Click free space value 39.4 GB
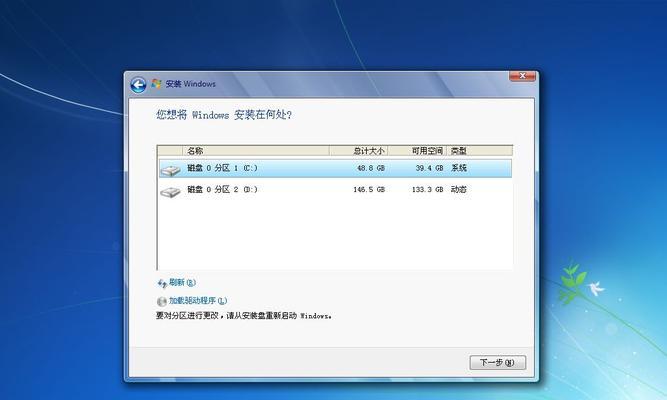The height and width of the screenshot is (400, 667). pyautogui.click(x=429, y=168)
